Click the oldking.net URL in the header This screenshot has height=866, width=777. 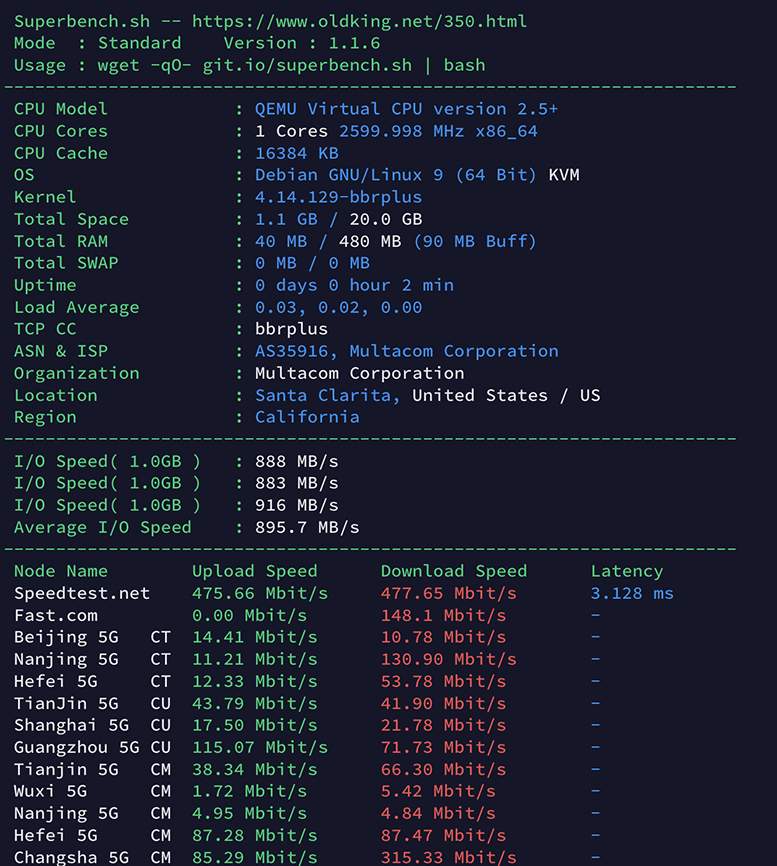click(359, 21)
